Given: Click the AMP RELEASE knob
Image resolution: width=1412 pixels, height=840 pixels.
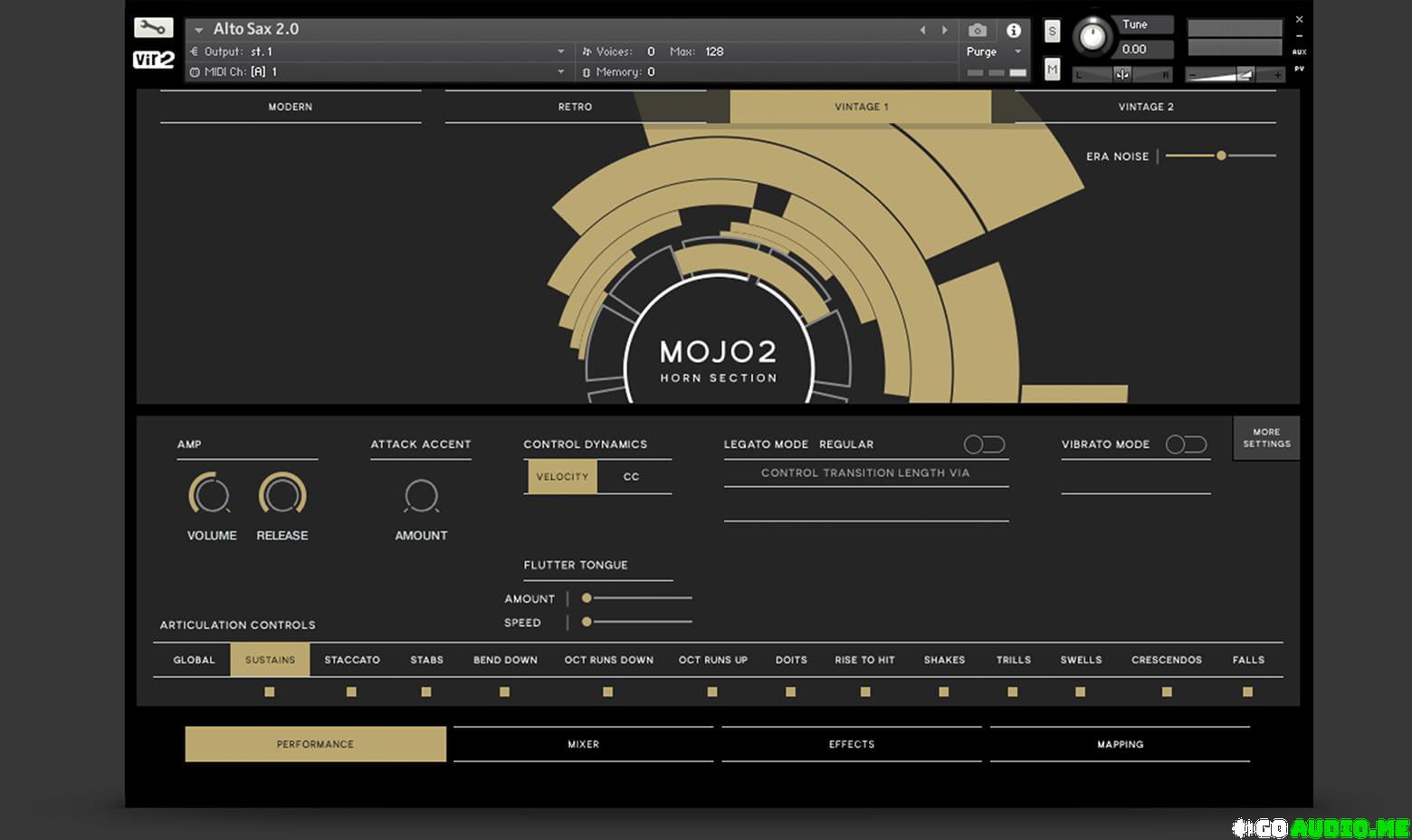Looking at the screenshot, I should pyautogui.click(x=282, y=495).
